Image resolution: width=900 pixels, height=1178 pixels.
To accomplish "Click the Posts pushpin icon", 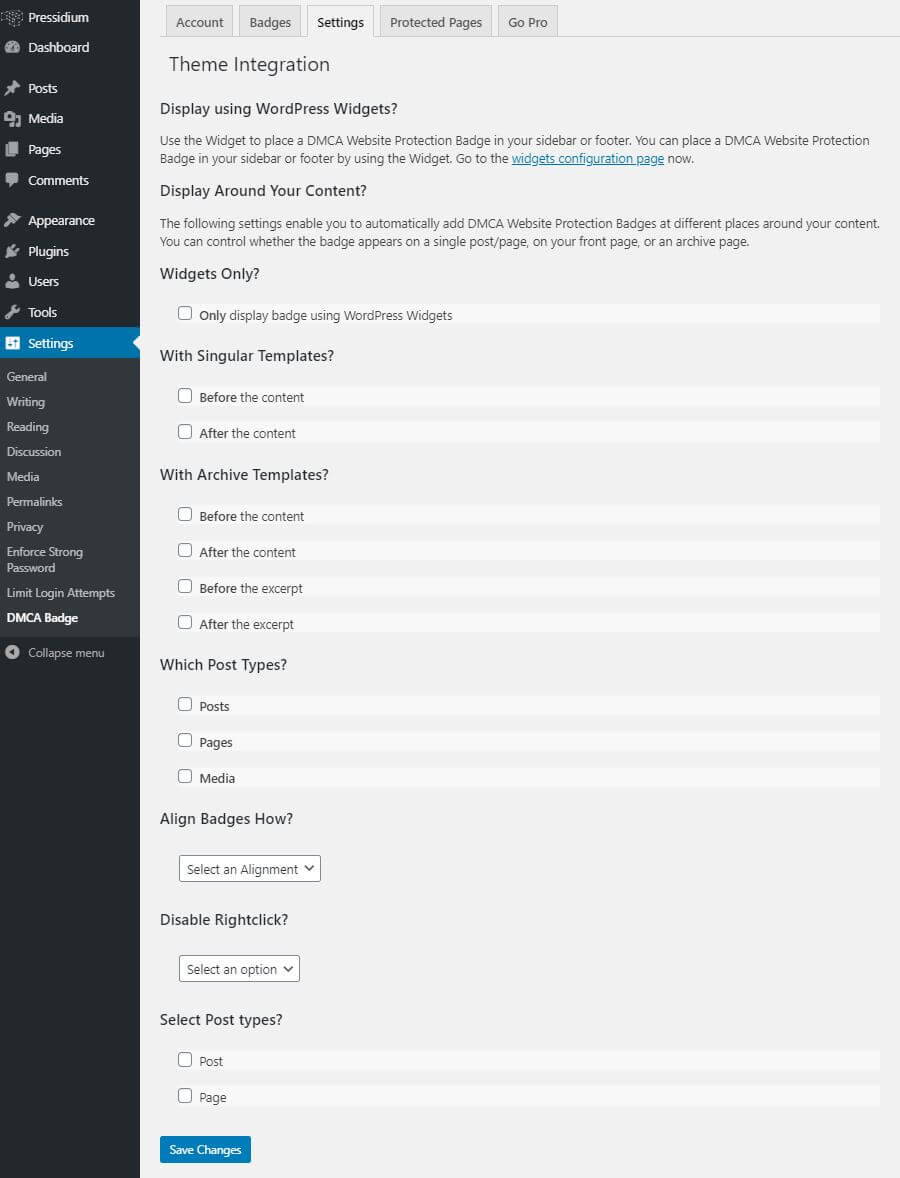I will click(12, 88).
